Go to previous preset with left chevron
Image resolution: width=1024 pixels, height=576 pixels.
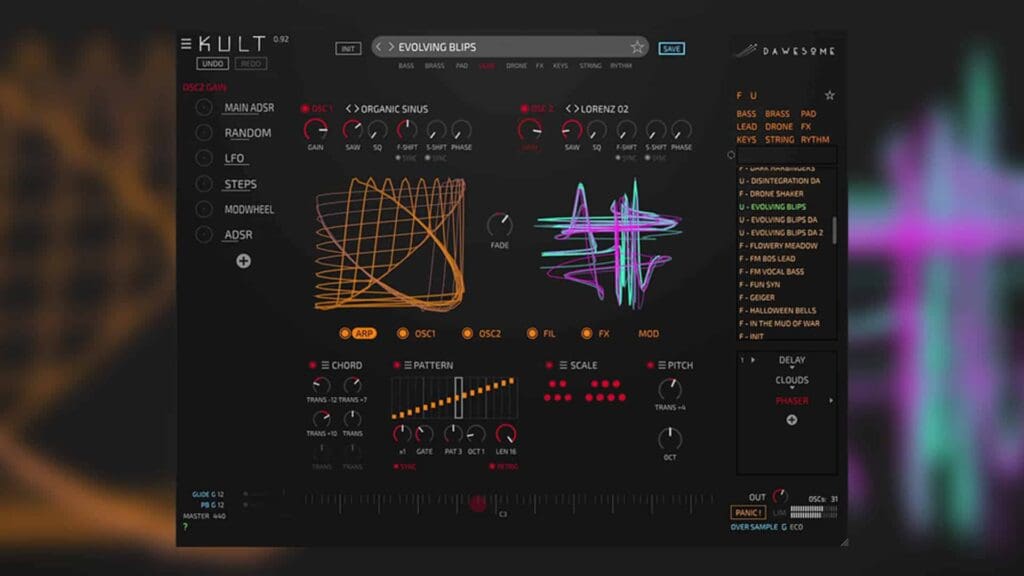tap(378, 46)
